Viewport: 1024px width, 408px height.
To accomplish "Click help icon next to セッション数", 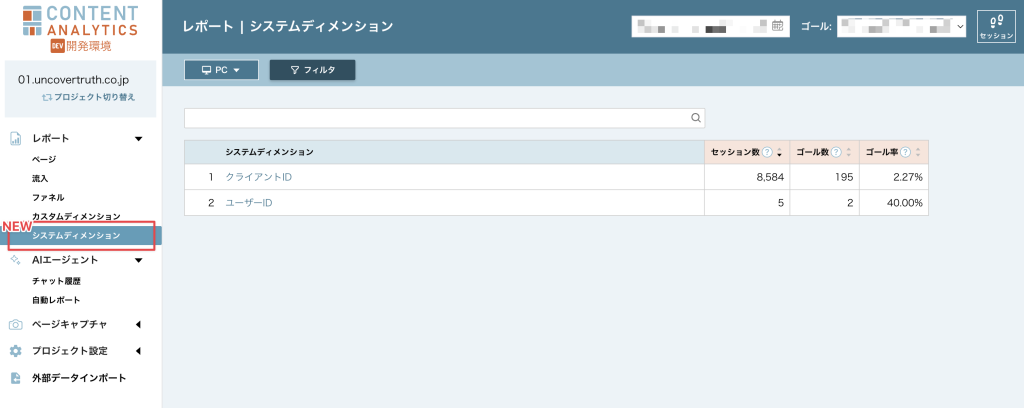I will click(x=767, y=152).
